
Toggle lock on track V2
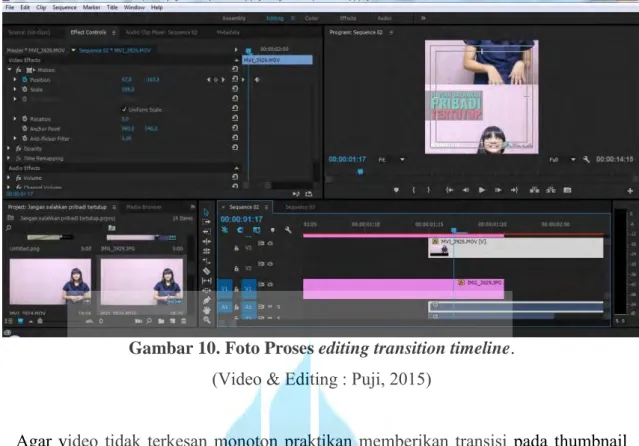pyautogui.click(x=236, y=268)
